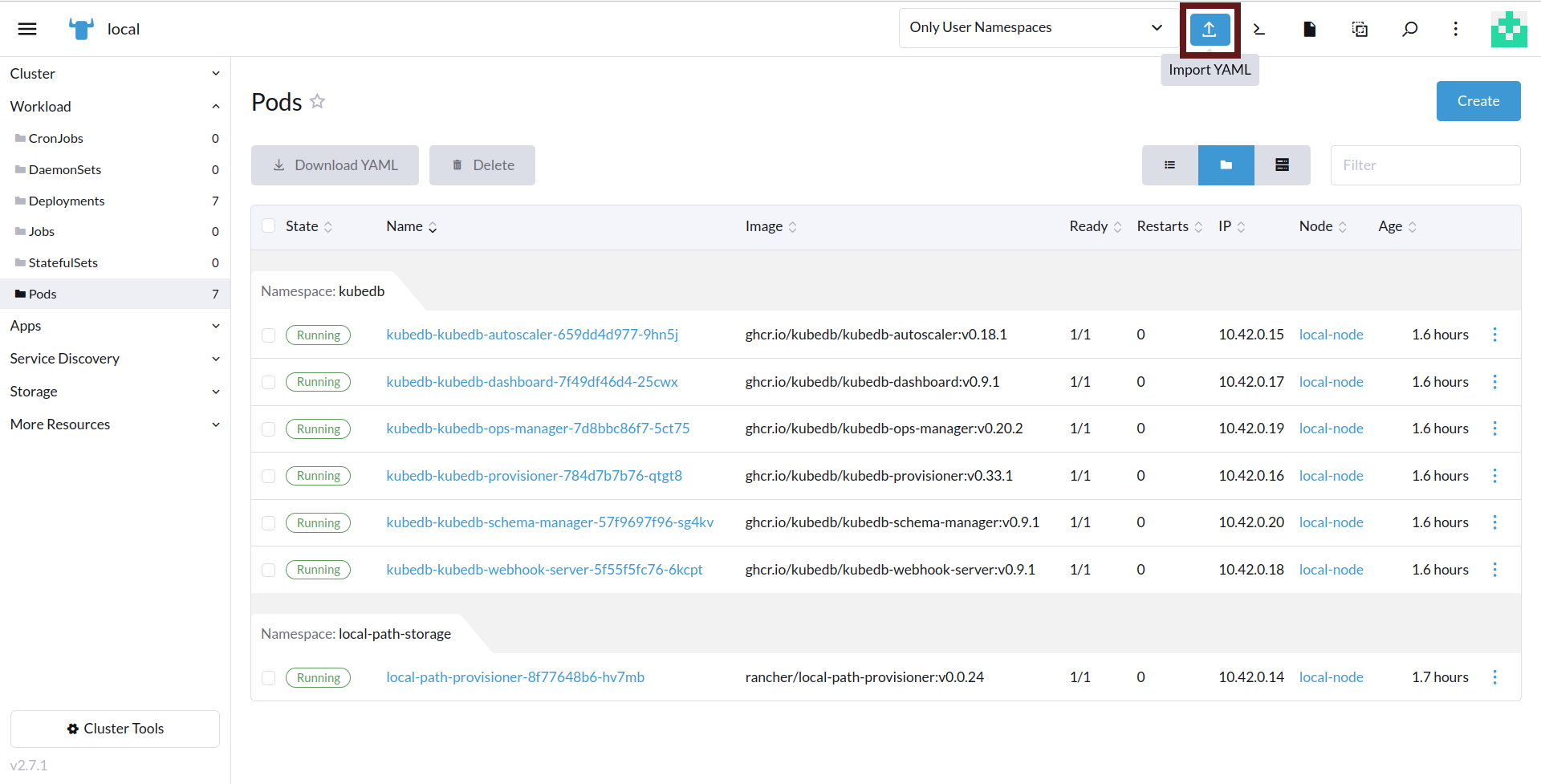Select all pods with header checkbox
The width and height of the screenshot is (1541, 784).
pyautogui.click(x=269, y=226)
